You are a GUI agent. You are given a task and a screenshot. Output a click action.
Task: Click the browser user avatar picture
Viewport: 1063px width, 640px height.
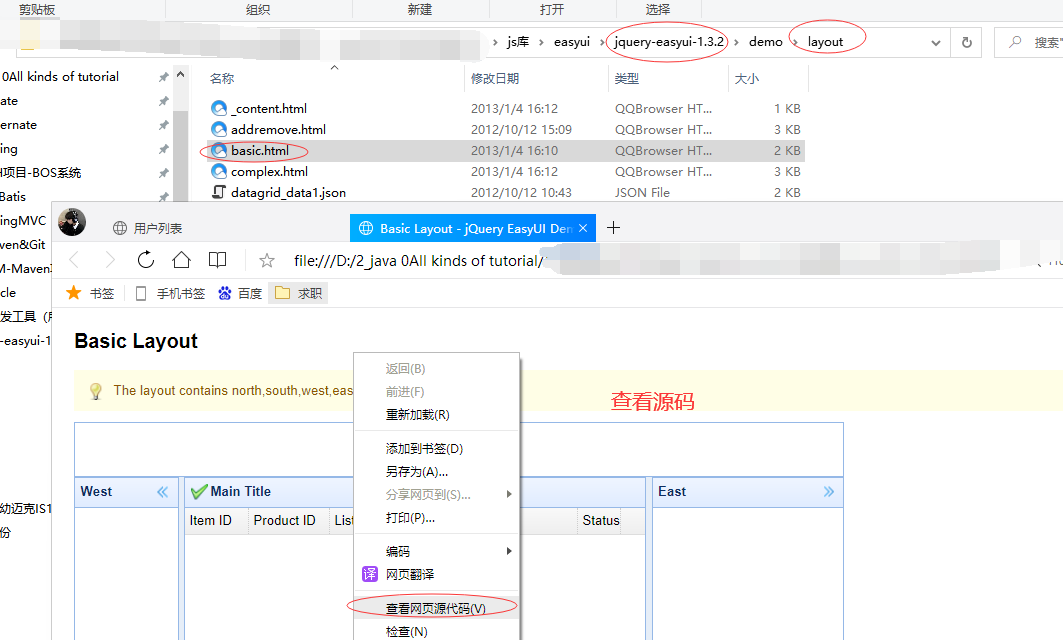(x=72, y=222)
